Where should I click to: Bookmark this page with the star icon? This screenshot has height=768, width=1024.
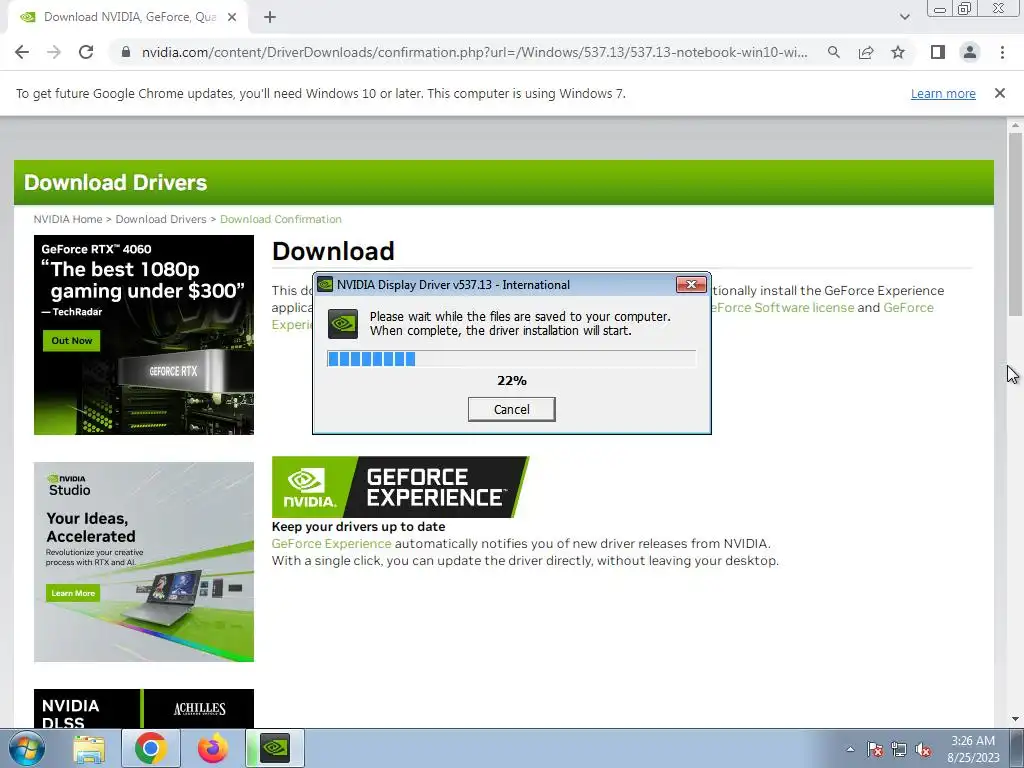[x=898, y=52]
